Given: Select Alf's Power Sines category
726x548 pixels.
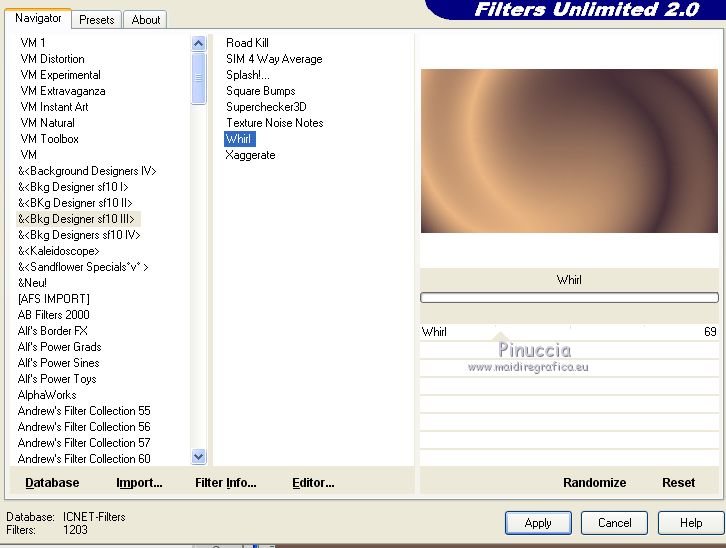Looking at the screenshot, I should point(58,363).
